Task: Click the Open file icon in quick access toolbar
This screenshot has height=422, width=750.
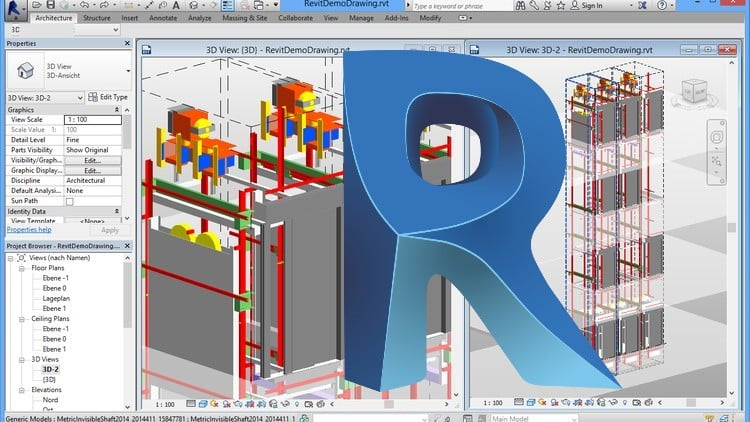Action: pos(36,5)
